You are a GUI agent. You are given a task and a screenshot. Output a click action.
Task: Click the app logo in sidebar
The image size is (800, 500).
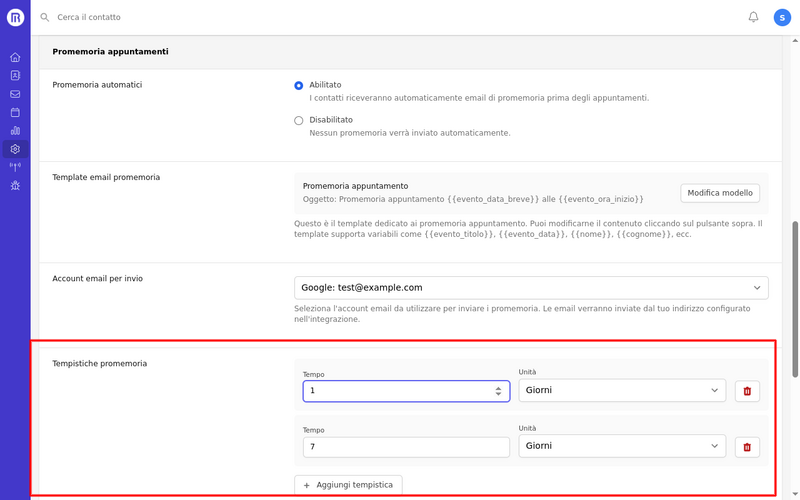(15, 17)
